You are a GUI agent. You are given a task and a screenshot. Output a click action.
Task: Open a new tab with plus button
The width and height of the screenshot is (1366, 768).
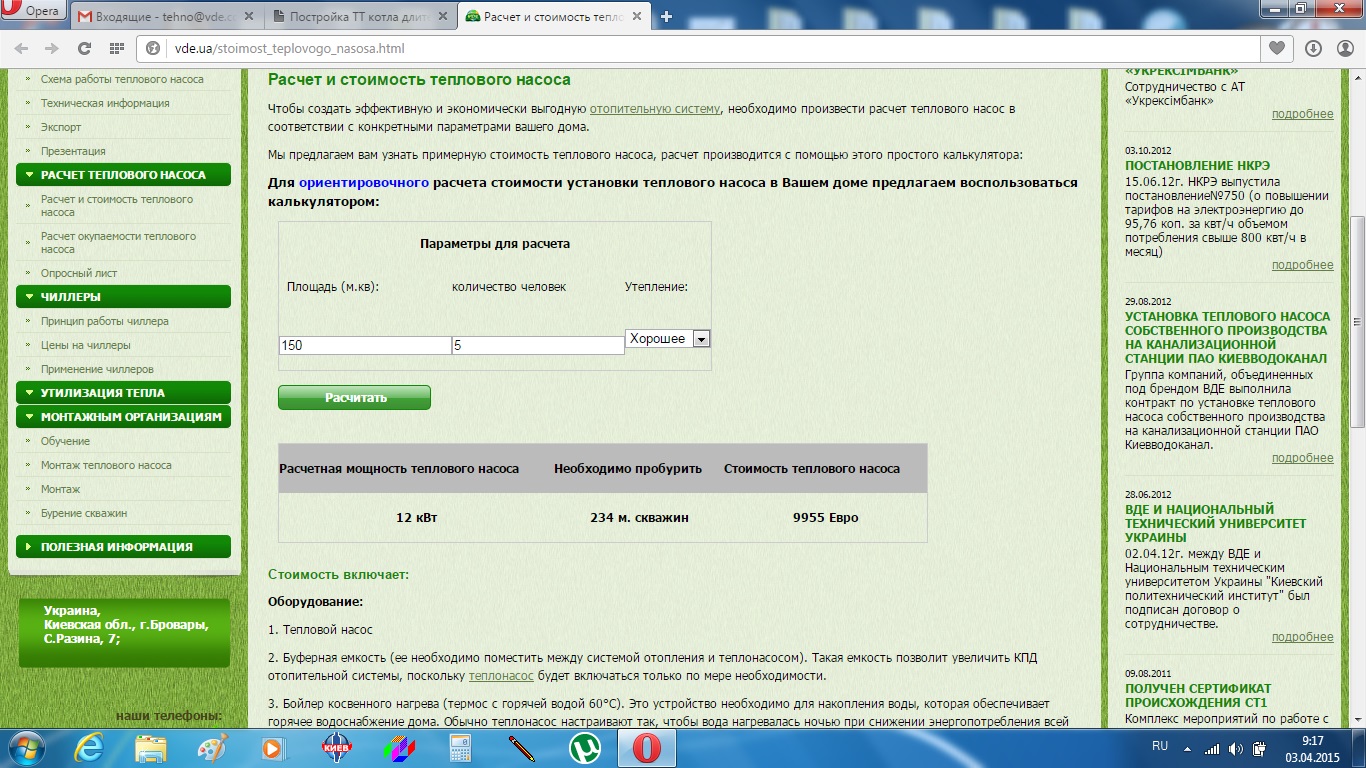click(x=667, y=16)
